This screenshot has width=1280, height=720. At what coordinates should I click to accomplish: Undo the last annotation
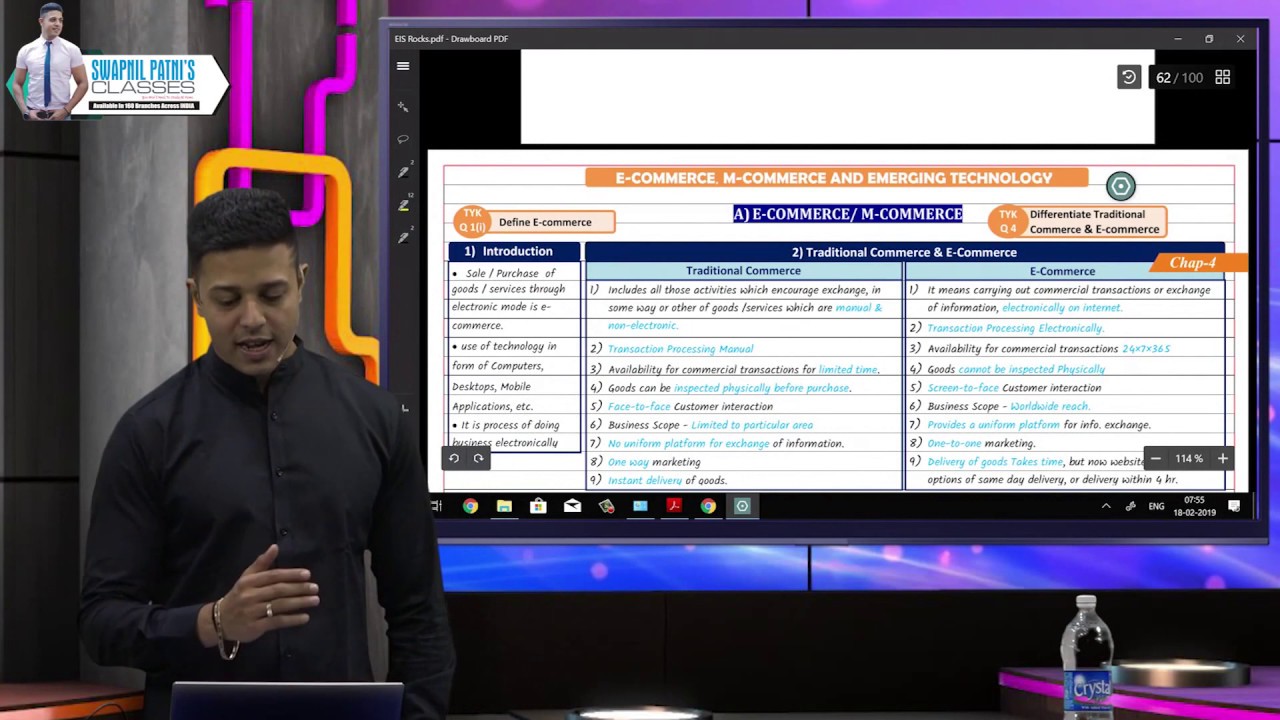click(x=454, y=458)
